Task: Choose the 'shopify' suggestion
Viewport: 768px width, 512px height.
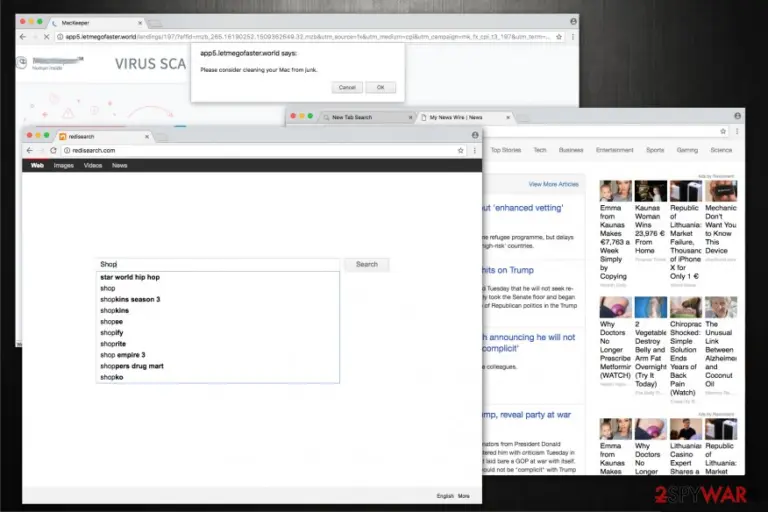Action: click(112, 333)
